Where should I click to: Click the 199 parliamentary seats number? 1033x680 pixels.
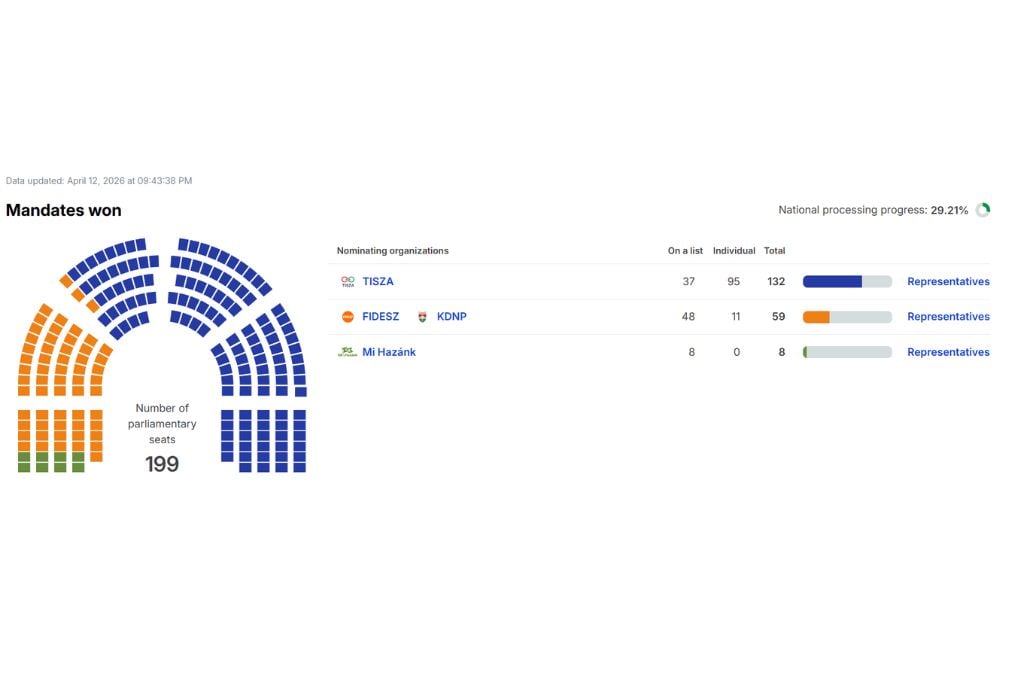162,464
